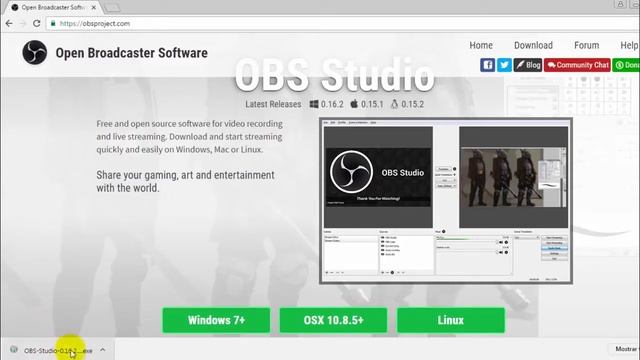The width and height of the screenshot is (640, 360).
Task: Open the Blog button
Action: (x=528, y=65)
